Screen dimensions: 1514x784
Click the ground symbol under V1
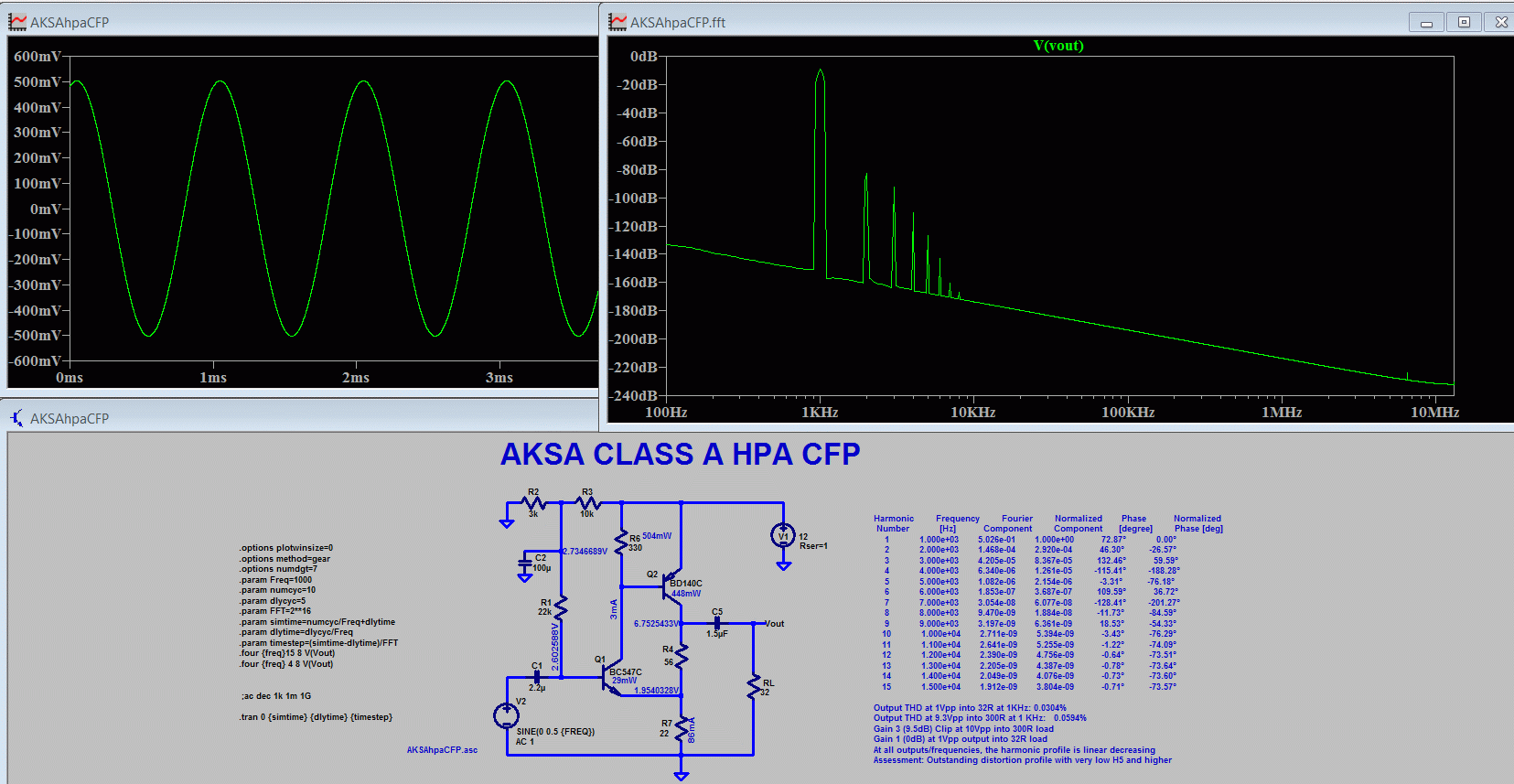pyautogui.click(x=783, y=565)
